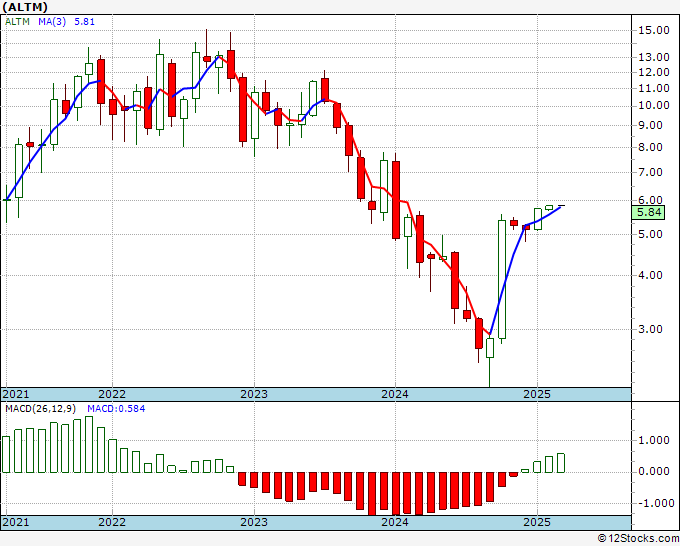Click 2023 on the MACD time axis
Viewport: 680px width, 546px height.
(254, 522)
